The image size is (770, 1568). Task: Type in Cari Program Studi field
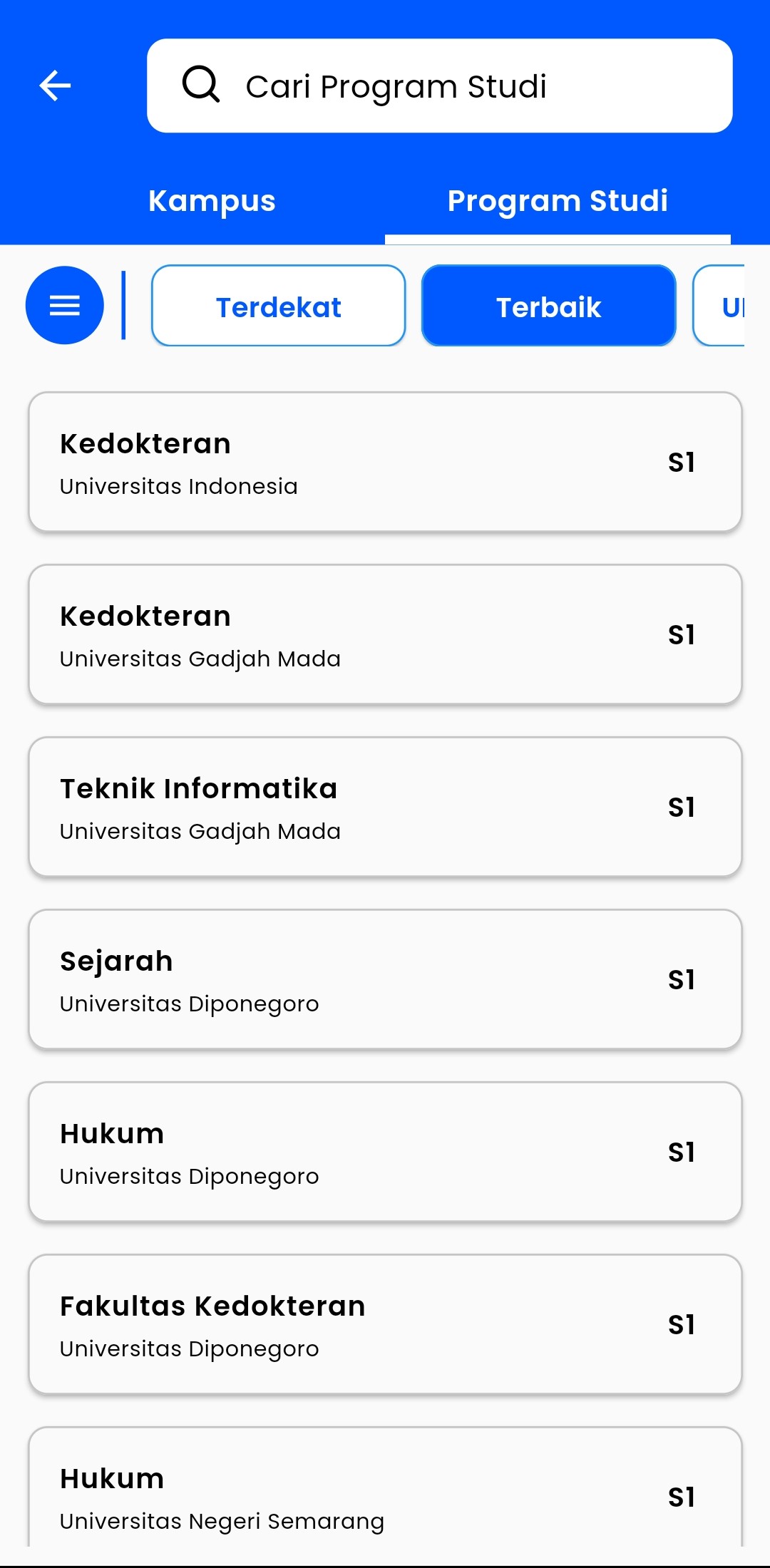(x=456, y=86)
